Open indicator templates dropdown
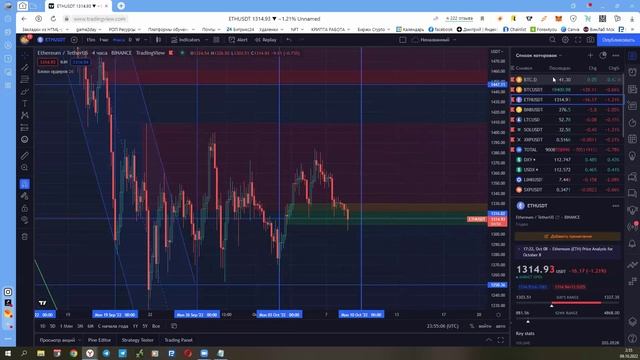Image resolution: width=640 pixels, height=360 pixels. tap(216, 40)
